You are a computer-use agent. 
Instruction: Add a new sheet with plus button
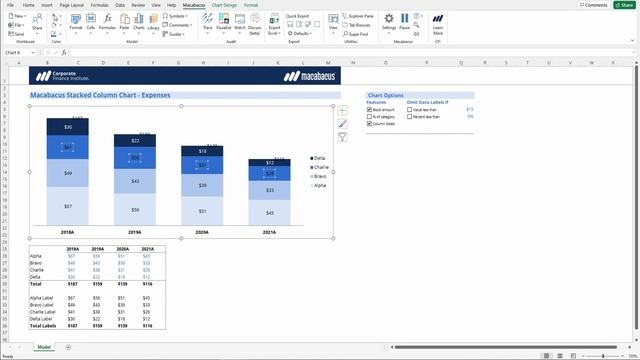click(x=68, y=347)
